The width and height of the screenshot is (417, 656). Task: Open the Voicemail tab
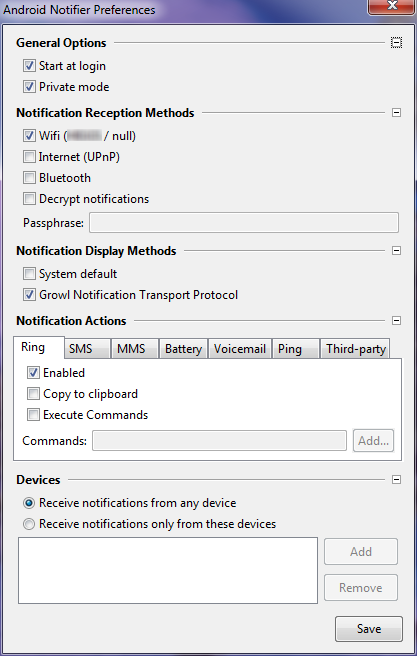pyautogui.click(x=240, y=349)
